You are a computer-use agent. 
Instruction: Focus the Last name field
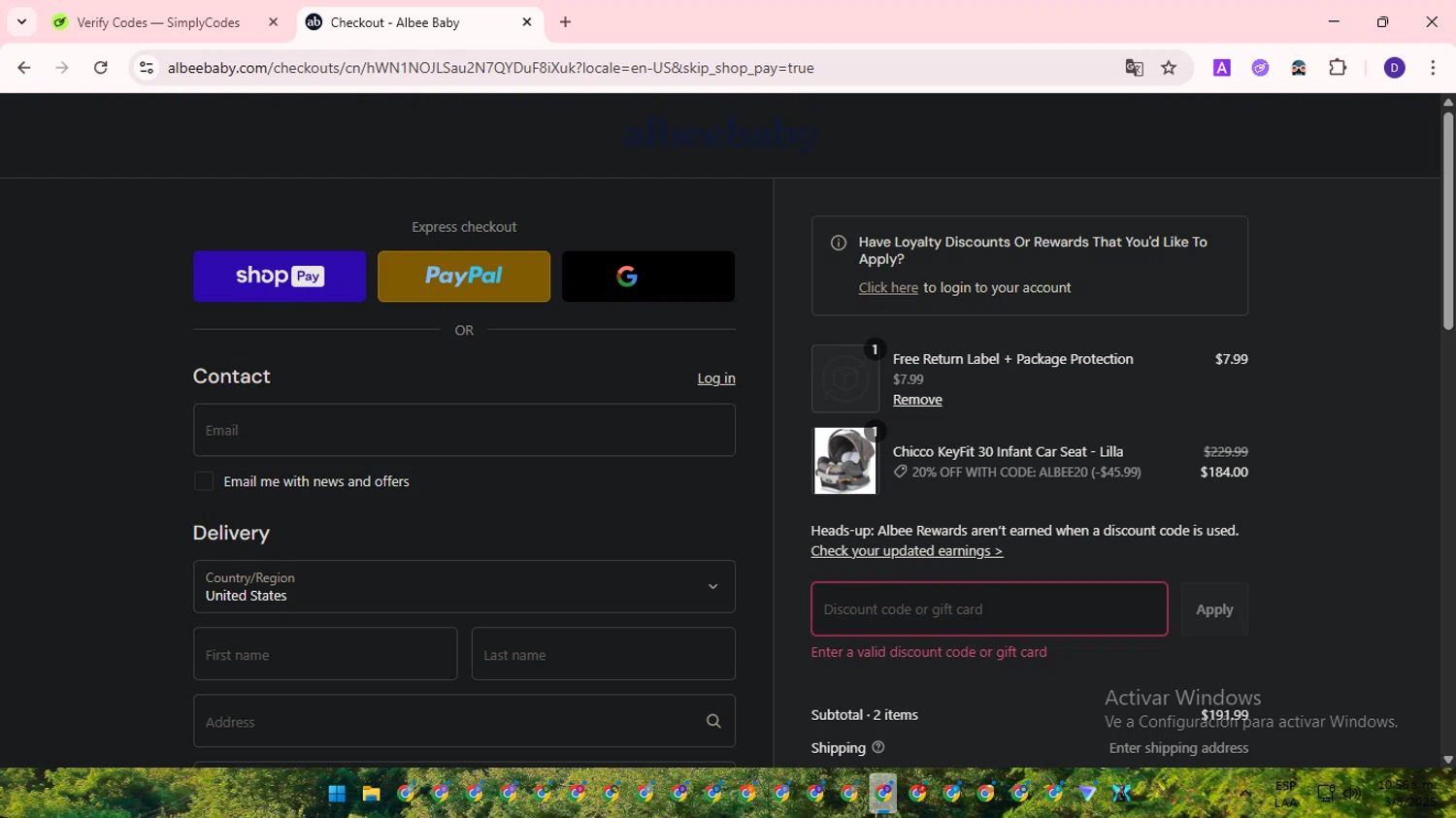click(x=604, y=654)
